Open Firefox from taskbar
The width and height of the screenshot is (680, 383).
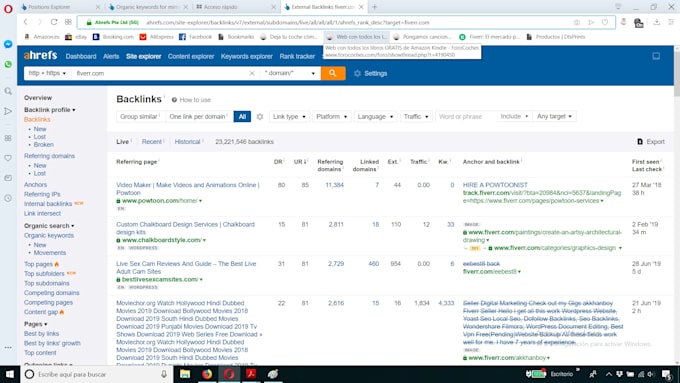[207, 374]
